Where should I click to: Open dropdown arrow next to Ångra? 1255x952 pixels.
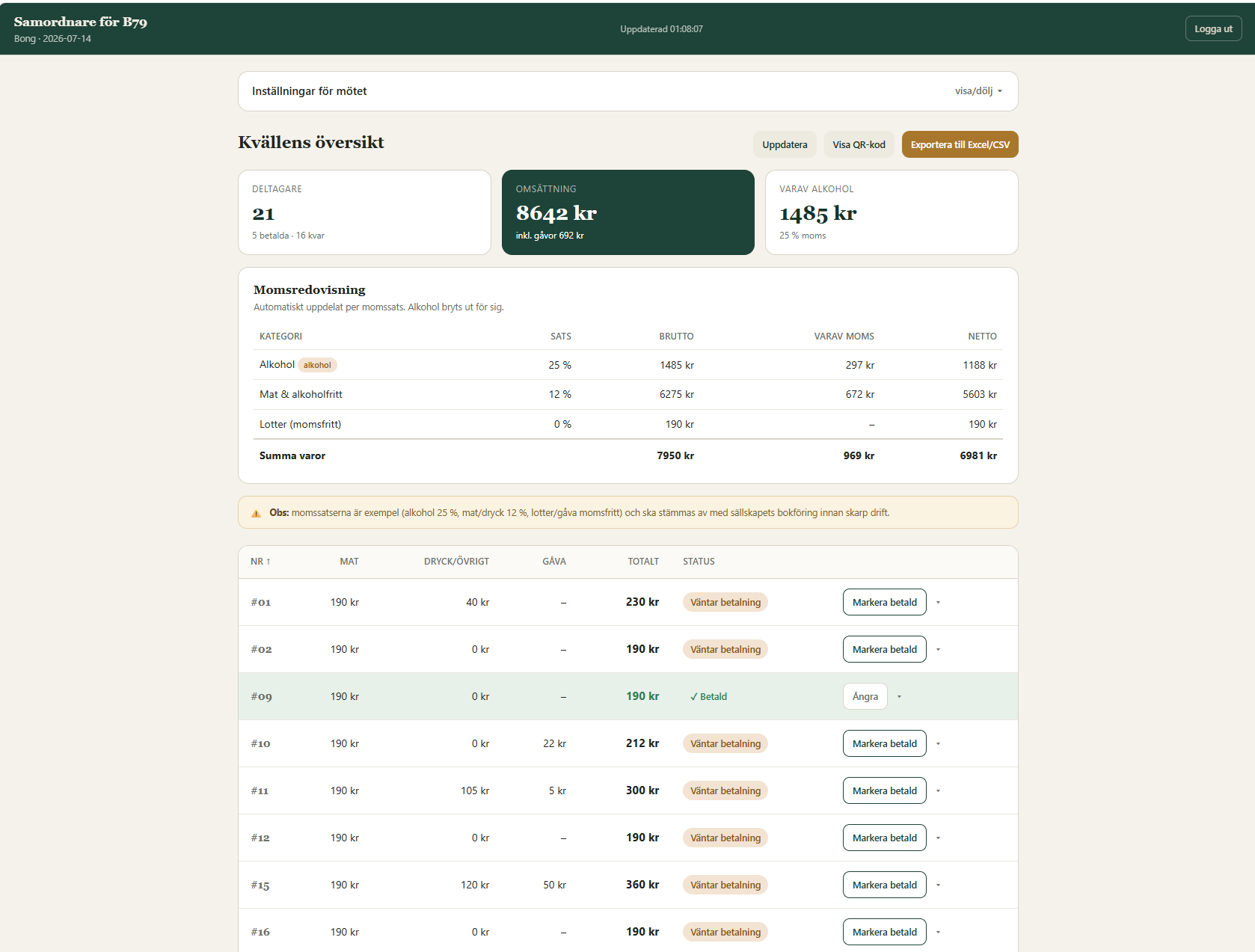[899, 696]
